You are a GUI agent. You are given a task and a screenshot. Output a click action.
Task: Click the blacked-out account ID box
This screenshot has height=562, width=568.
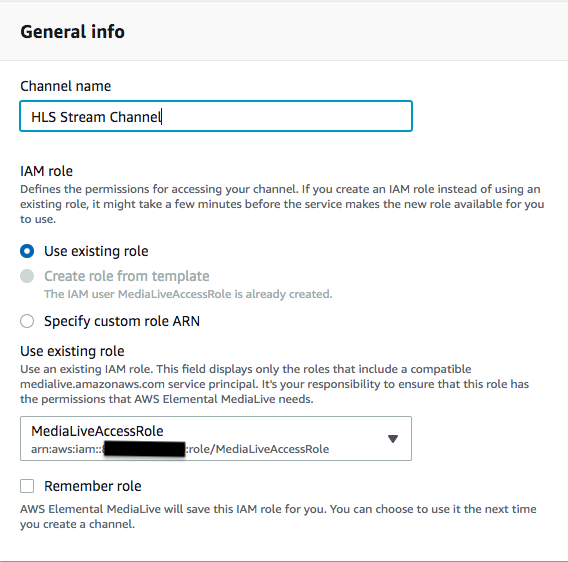(145, 449)
